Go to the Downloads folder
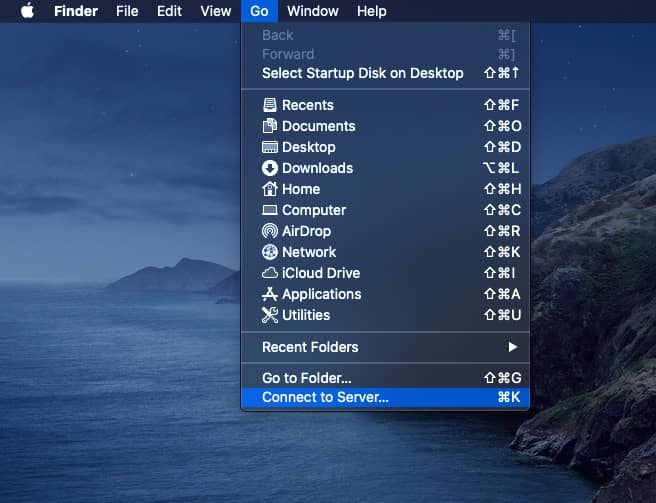 (385, 168)
